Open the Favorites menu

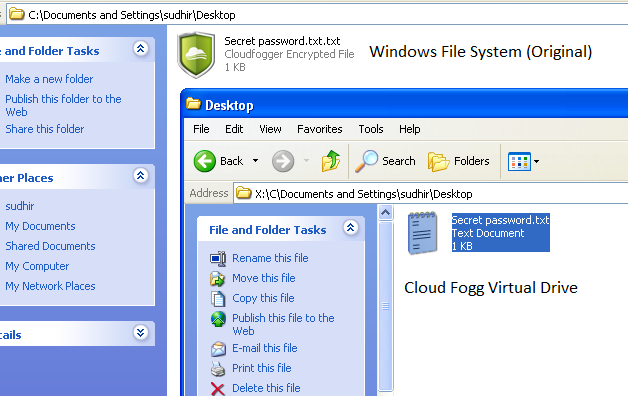(319, 129)
